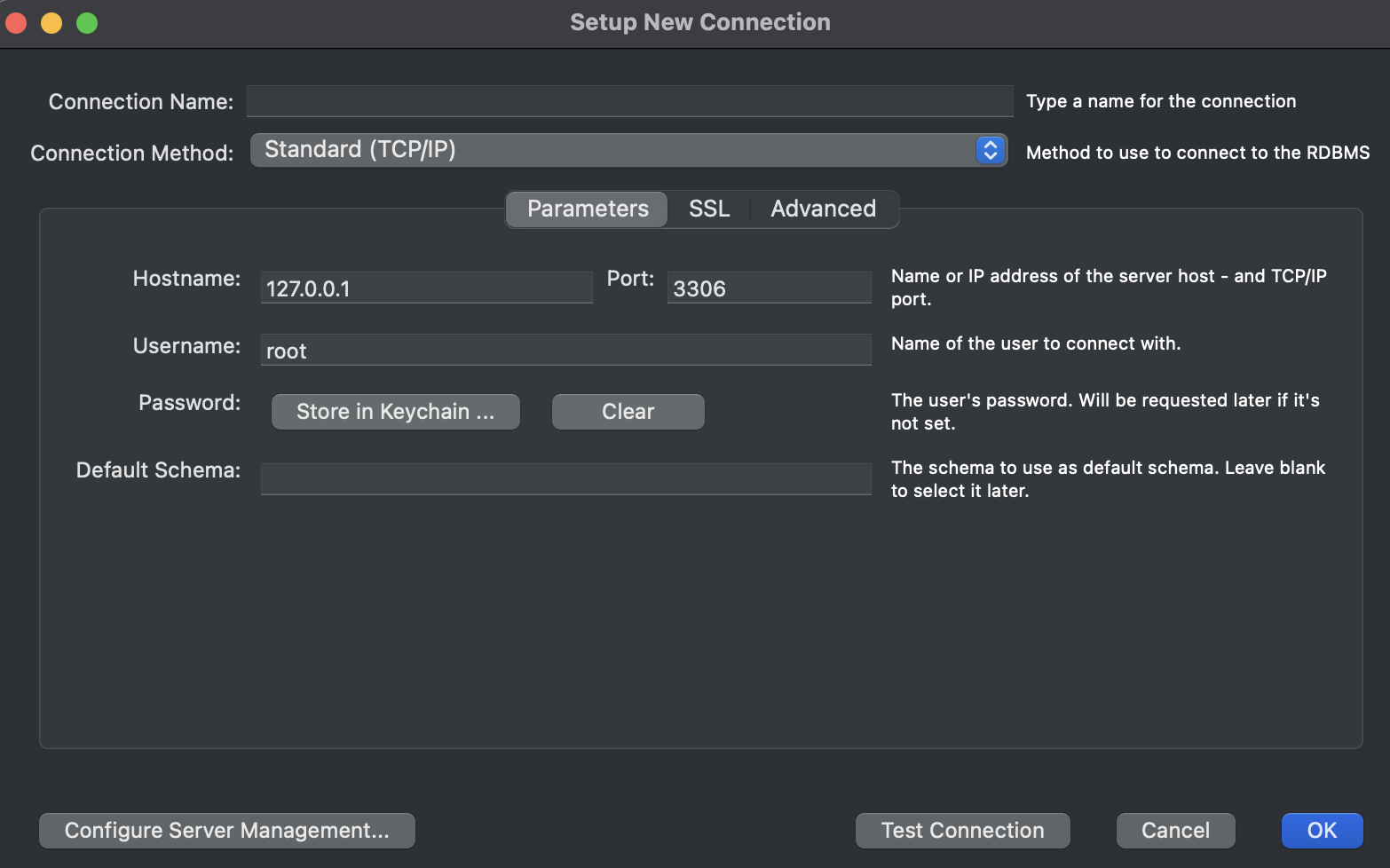Click the 'Default Schema:' label
This screenshot has height=868, width=1390.
coord(158,470)
